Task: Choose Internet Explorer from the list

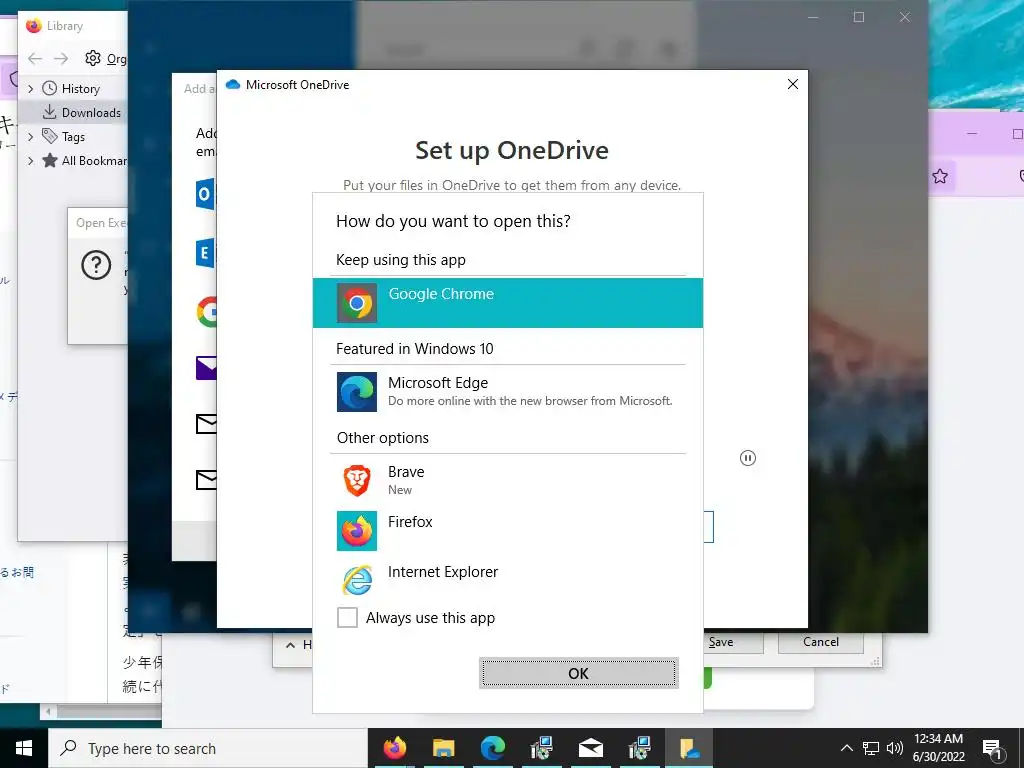Action: click(507, 579)
